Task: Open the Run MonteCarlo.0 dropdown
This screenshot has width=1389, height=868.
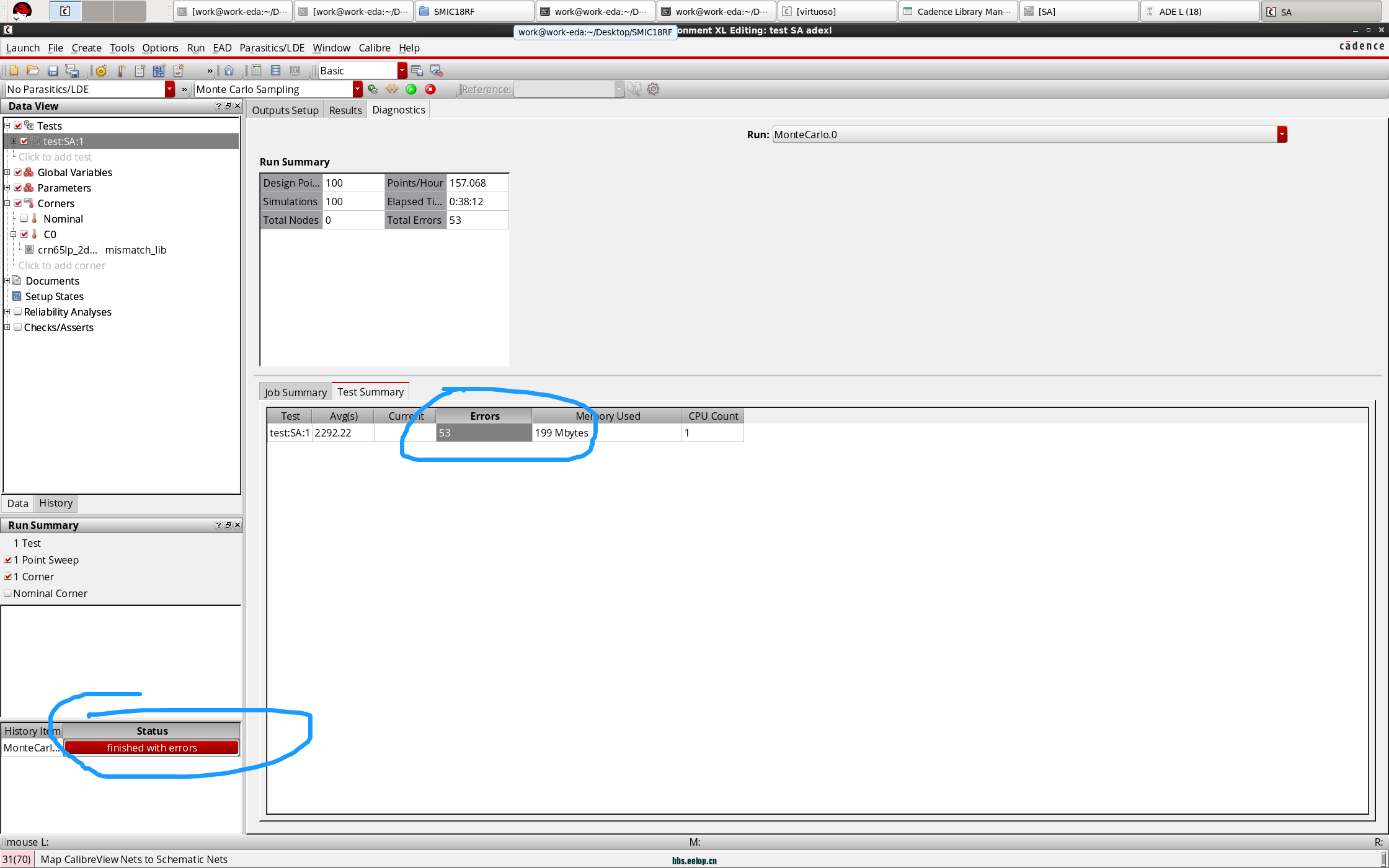Action: 1282,135
